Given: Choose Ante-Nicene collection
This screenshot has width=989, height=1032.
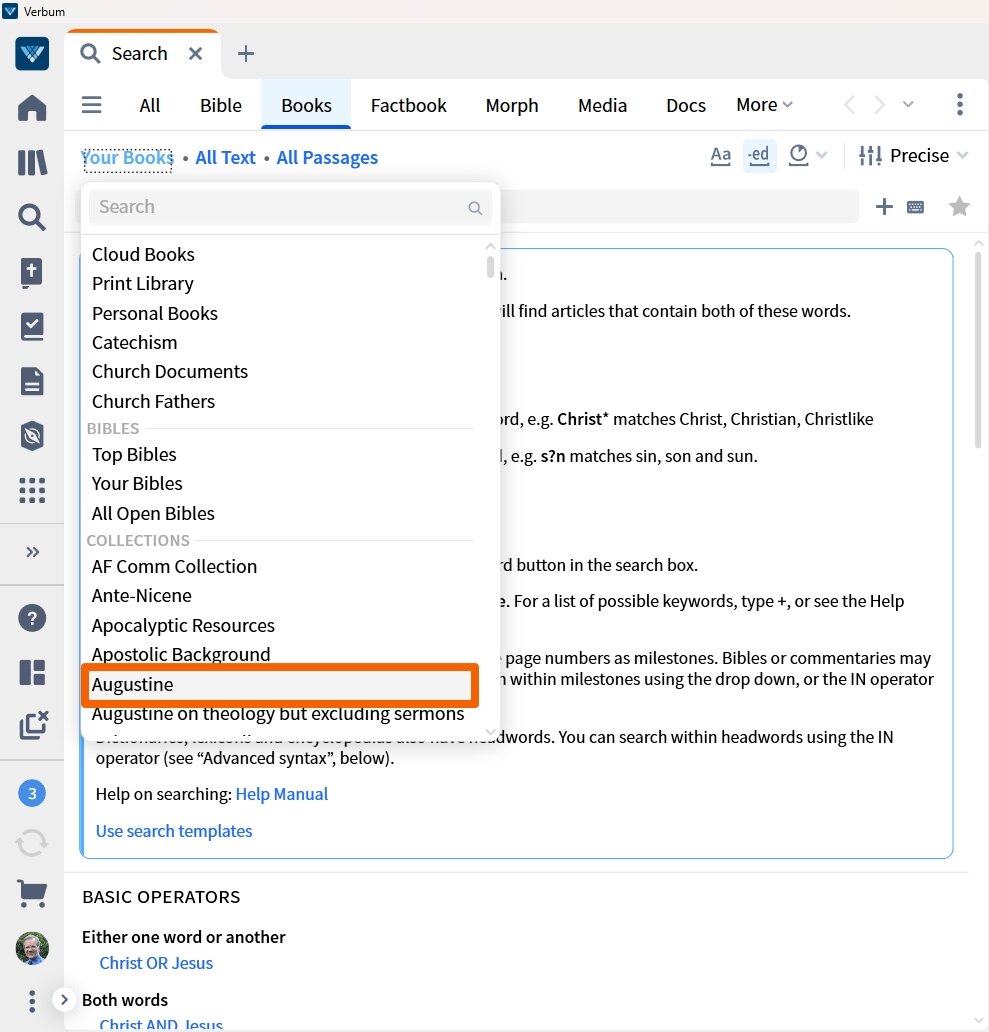Looking at the screenshot, I should pos(141,596).
